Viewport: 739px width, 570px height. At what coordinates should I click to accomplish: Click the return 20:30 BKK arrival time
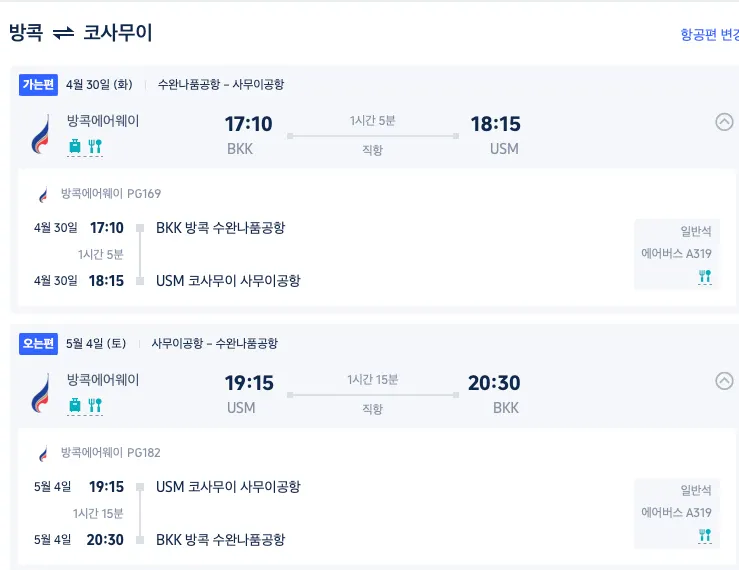pyautogui.click(x=494, y=384)
